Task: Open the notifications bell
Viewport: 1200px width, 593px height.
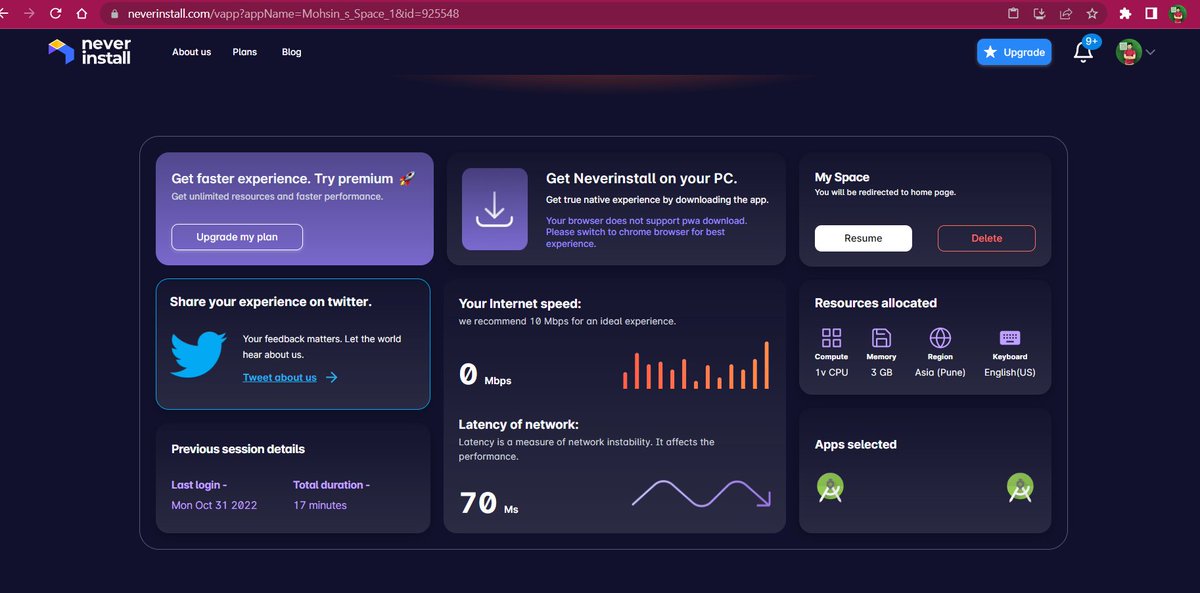Action: 1083,52
